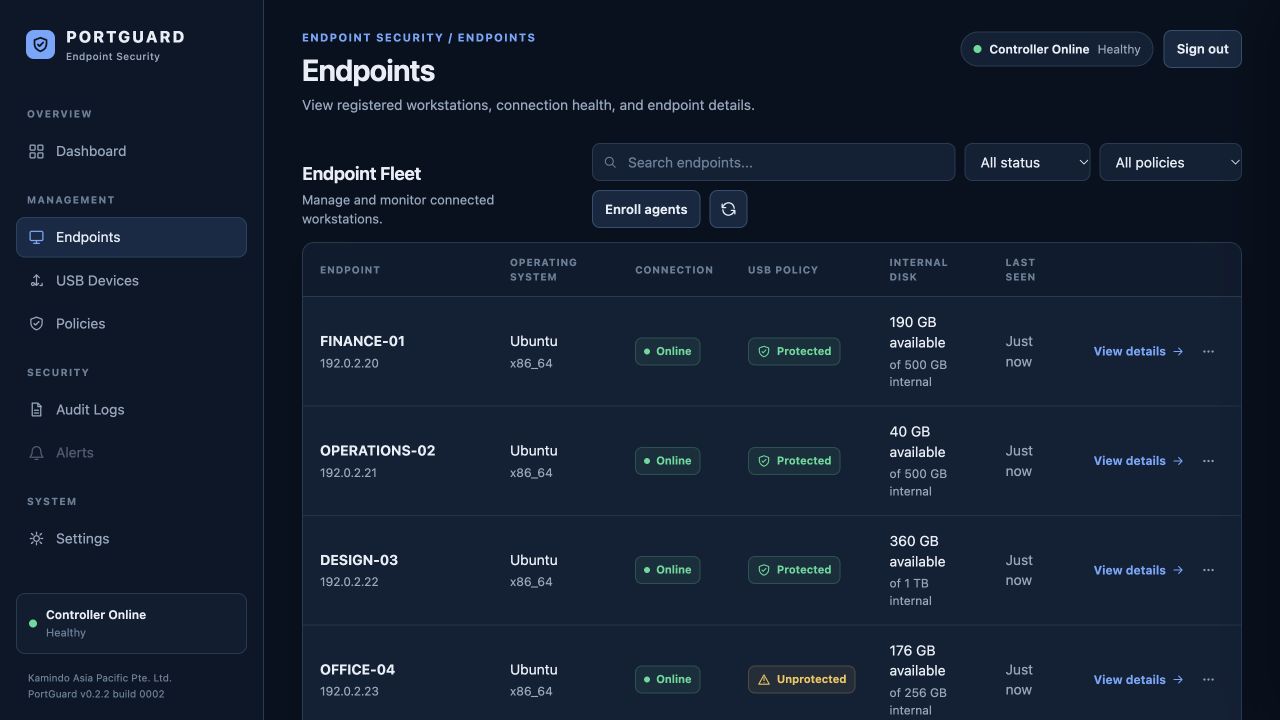Click the Alerts bell icon
Screen dimensions: 1280x720
(x=36, y=452)
